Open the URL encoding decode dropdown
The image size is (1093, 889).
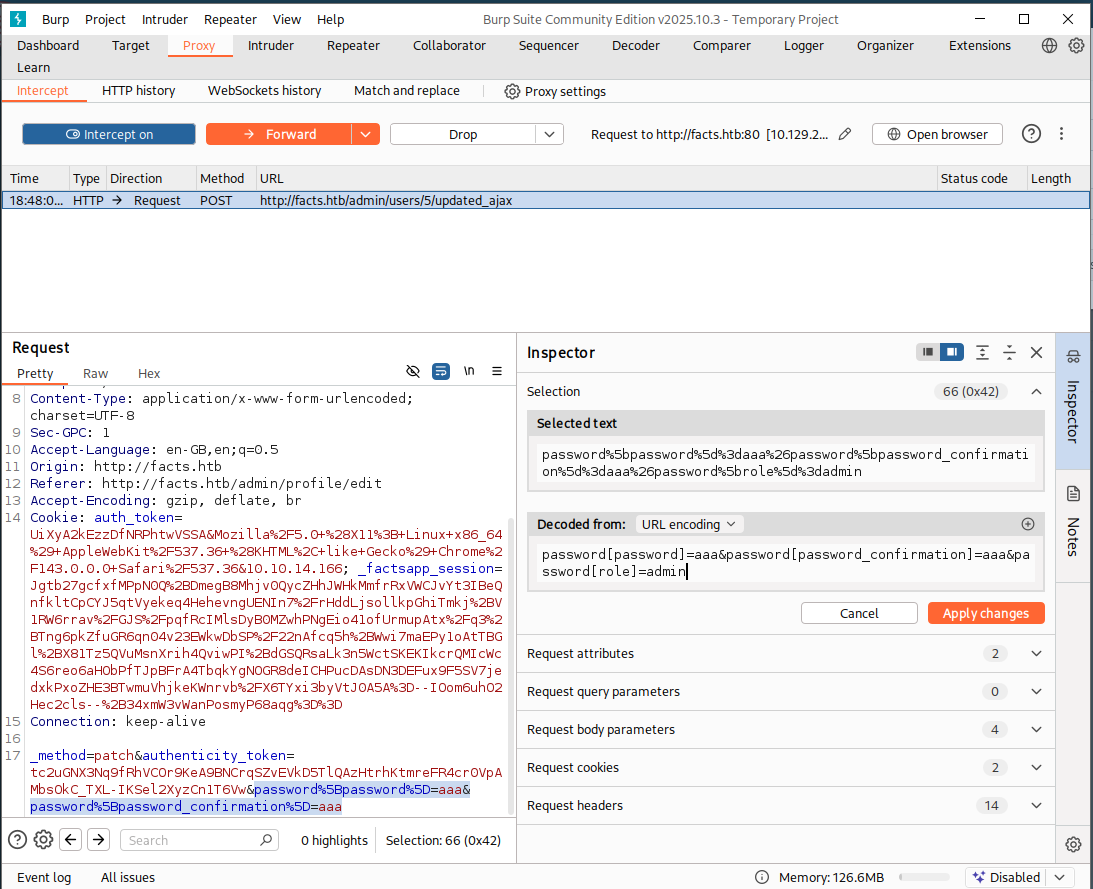(689, 524)
